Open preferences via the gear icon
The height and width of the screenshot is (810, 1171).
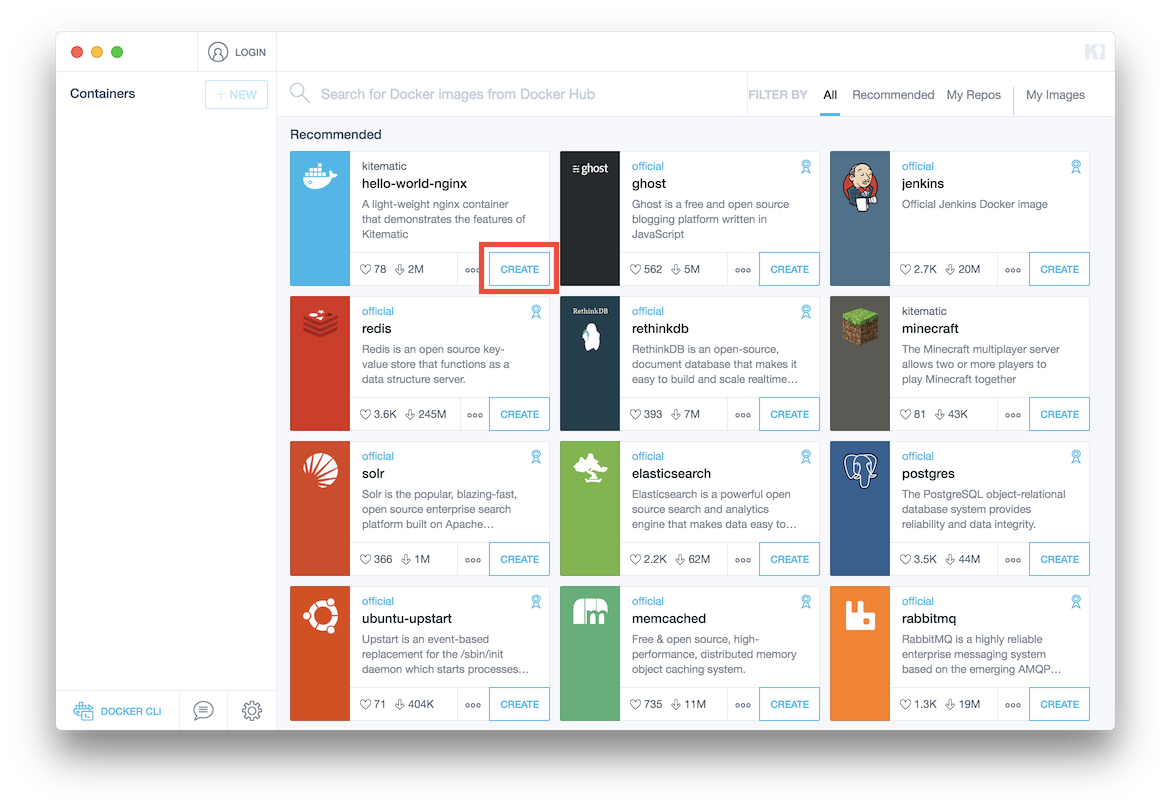coord(252,711)
